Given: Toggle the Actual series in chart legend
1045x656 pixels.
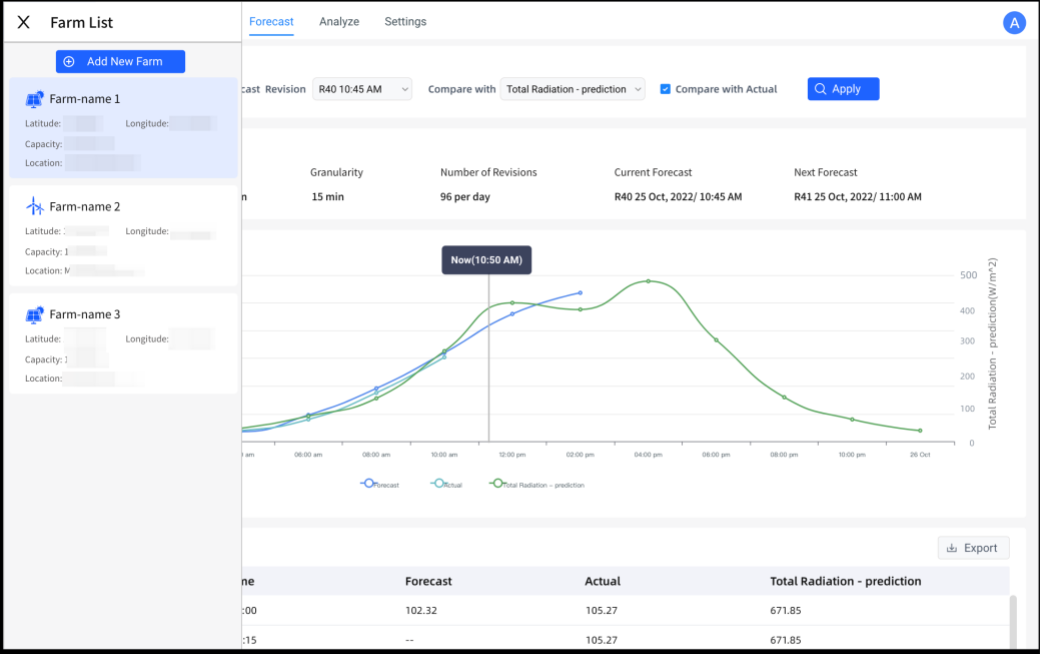Looking at the screenshot, I should click(447, 484).
